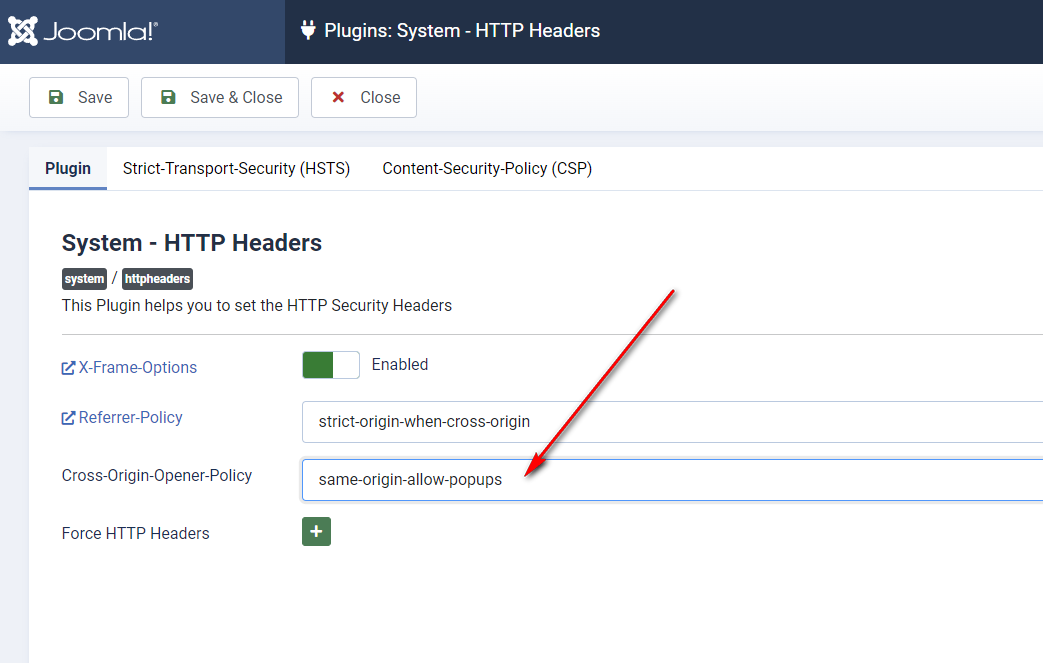Click the "System - HTTP Headers" section heading

pyautogui.click(x=192, y=243)
